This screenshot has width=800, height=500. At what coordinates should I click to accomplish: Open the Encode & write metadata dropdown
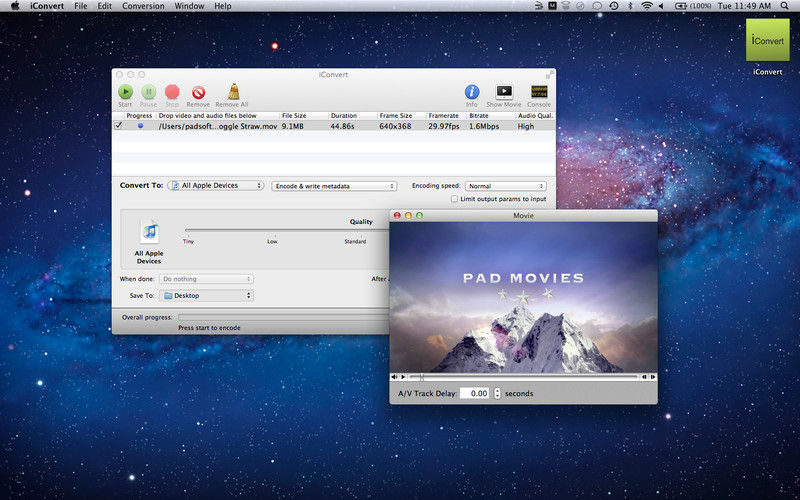(334, 186)
